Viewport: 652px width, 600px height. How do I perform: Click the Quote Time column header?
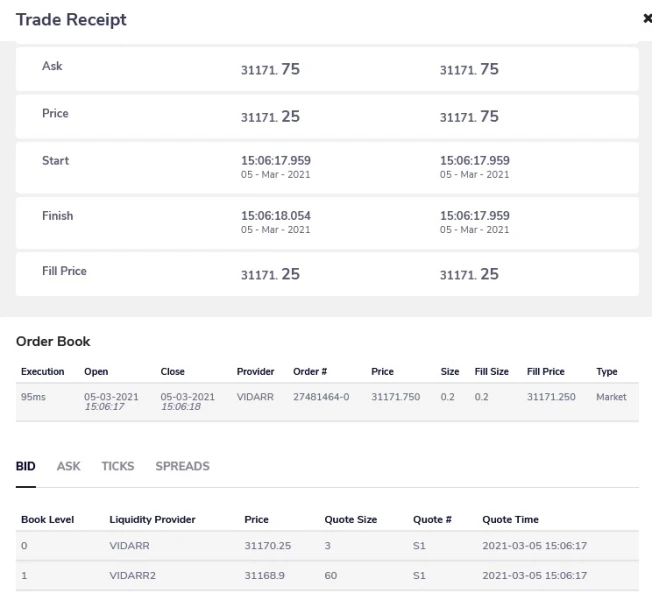(x=510, y=520)
